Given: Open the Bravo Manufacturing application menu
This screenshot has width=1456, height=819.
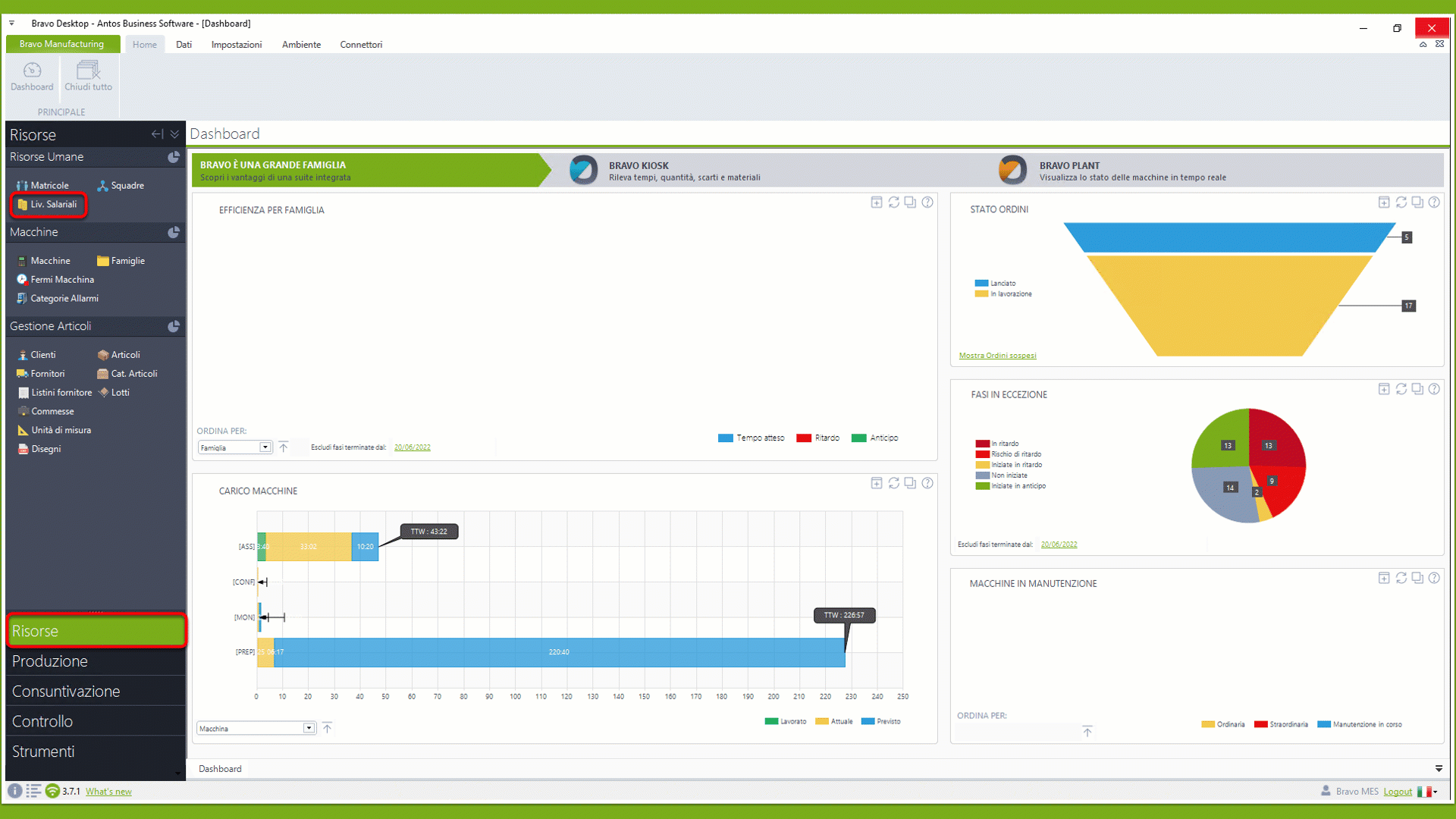Looking at the screenshot, I should tap(62, 44).
